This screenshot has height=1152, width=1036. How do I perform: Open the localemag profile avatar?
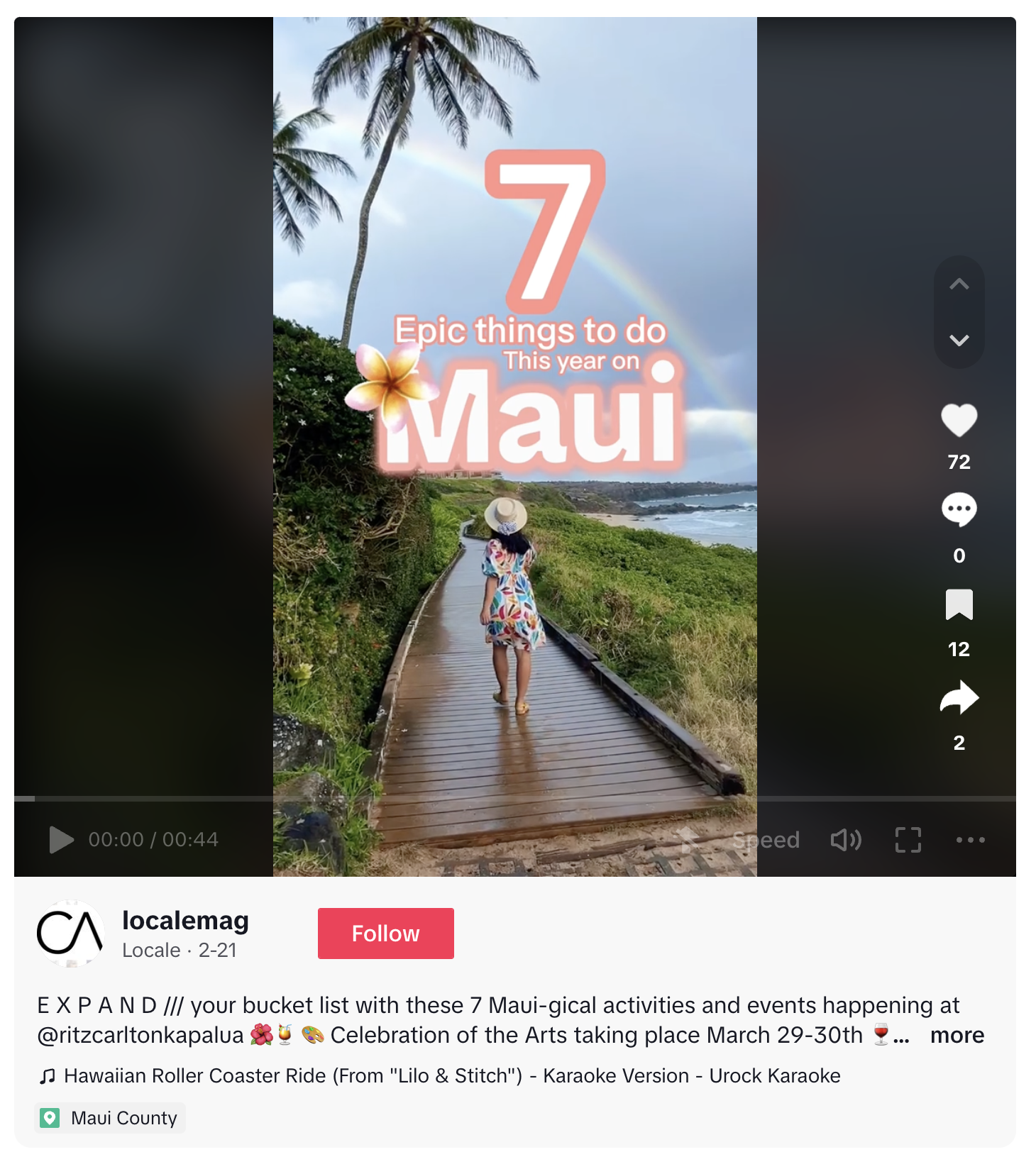[70, 934]
